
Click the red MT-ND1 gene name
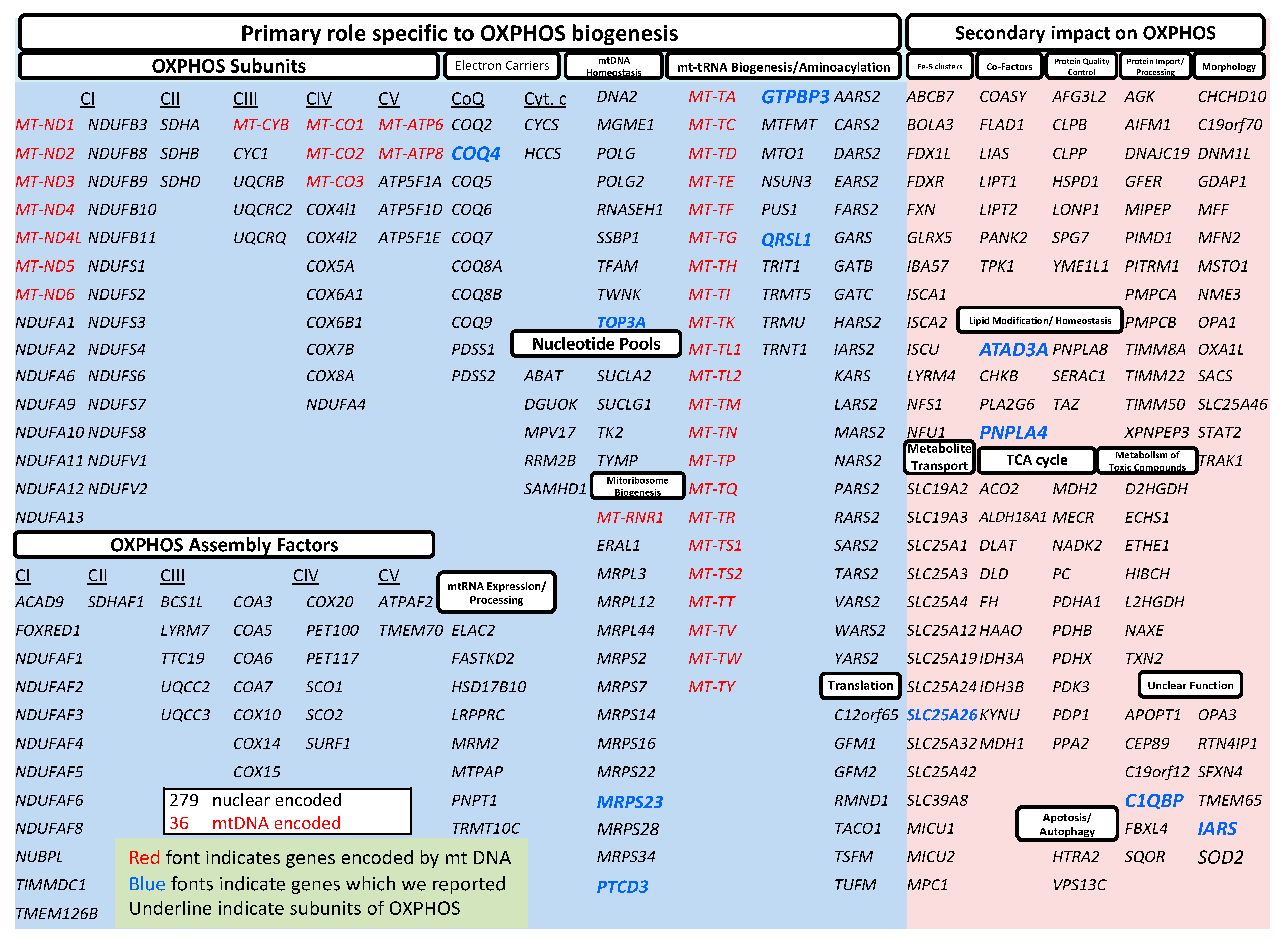coord(44,125)
